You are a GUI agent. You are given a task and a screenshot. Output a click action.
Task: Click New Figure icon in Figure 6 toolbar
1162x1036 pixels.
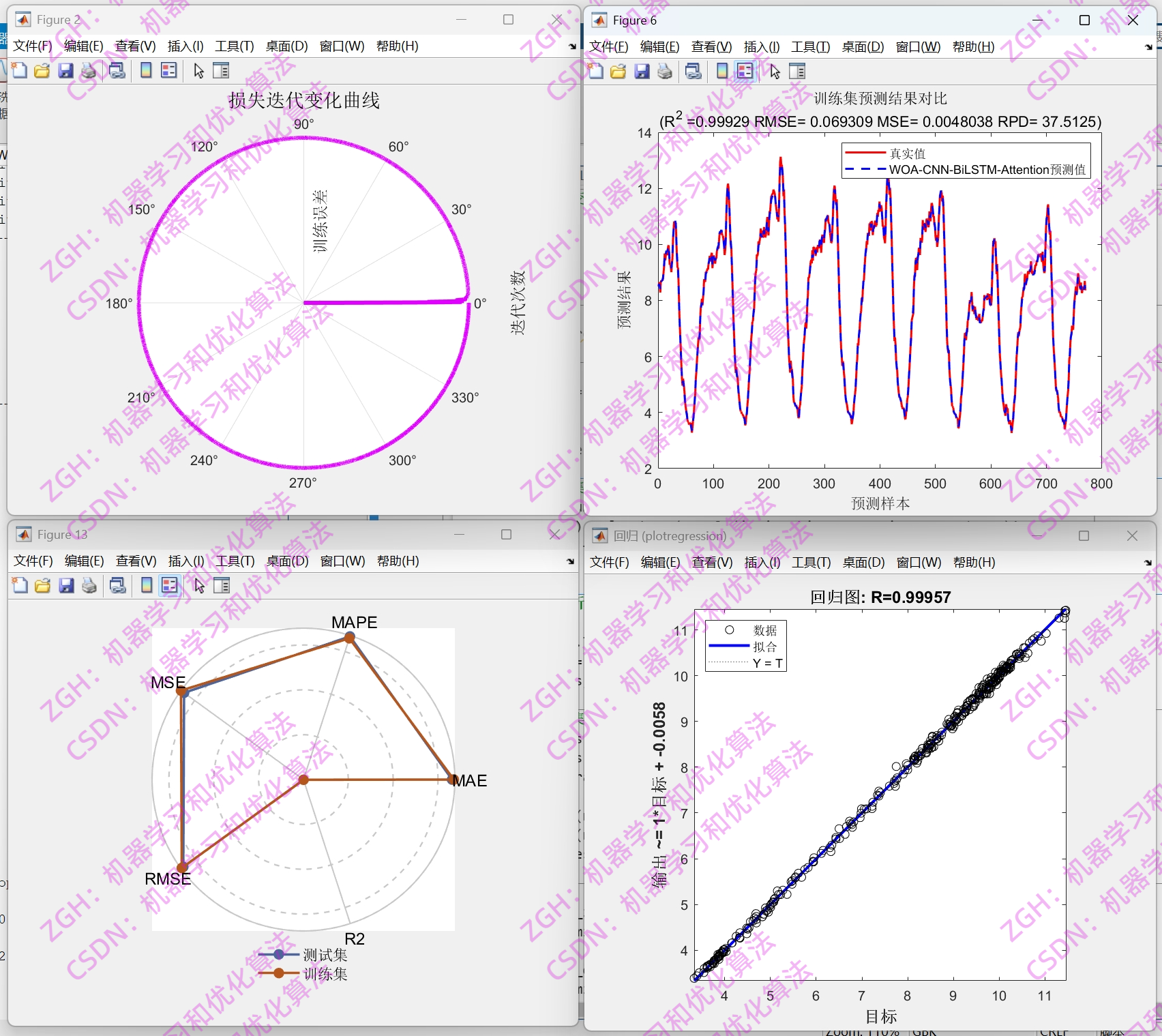coord(595,71)
